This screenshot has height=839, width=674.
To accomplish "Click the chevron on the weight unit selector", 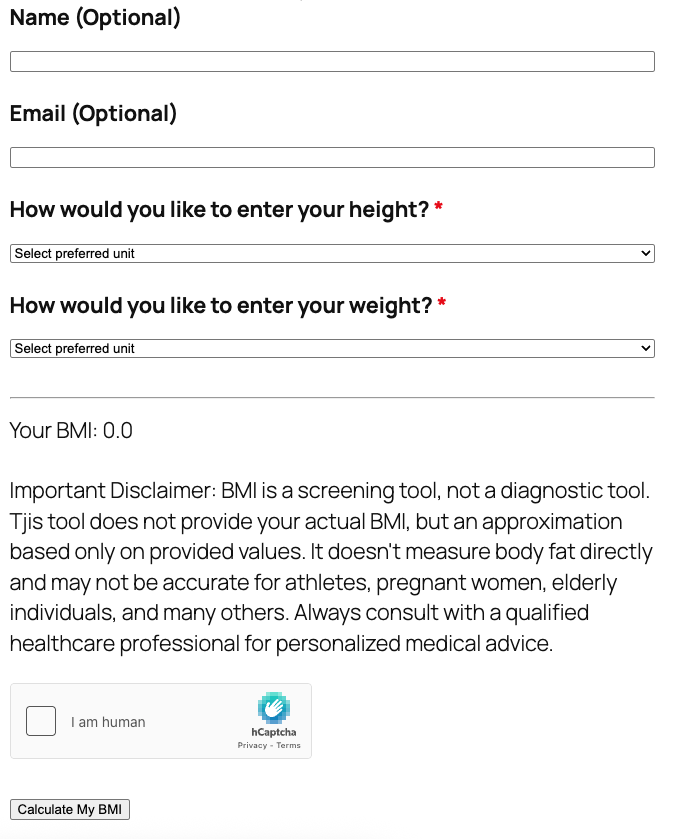I will (x=645, y=348).
